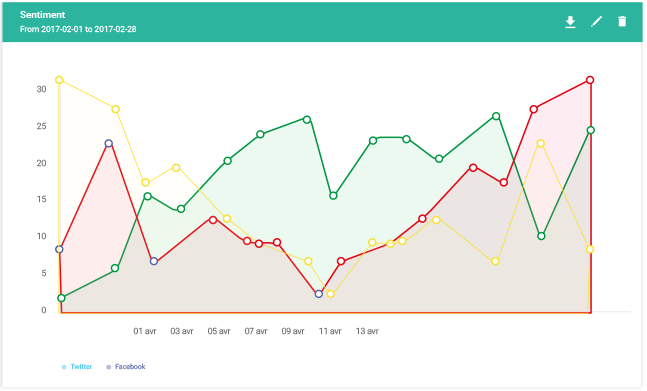This screenshot has width=647, height=391.
Task: Select the top-left yellow data point near 30
Action: click(x=59, y=80)
